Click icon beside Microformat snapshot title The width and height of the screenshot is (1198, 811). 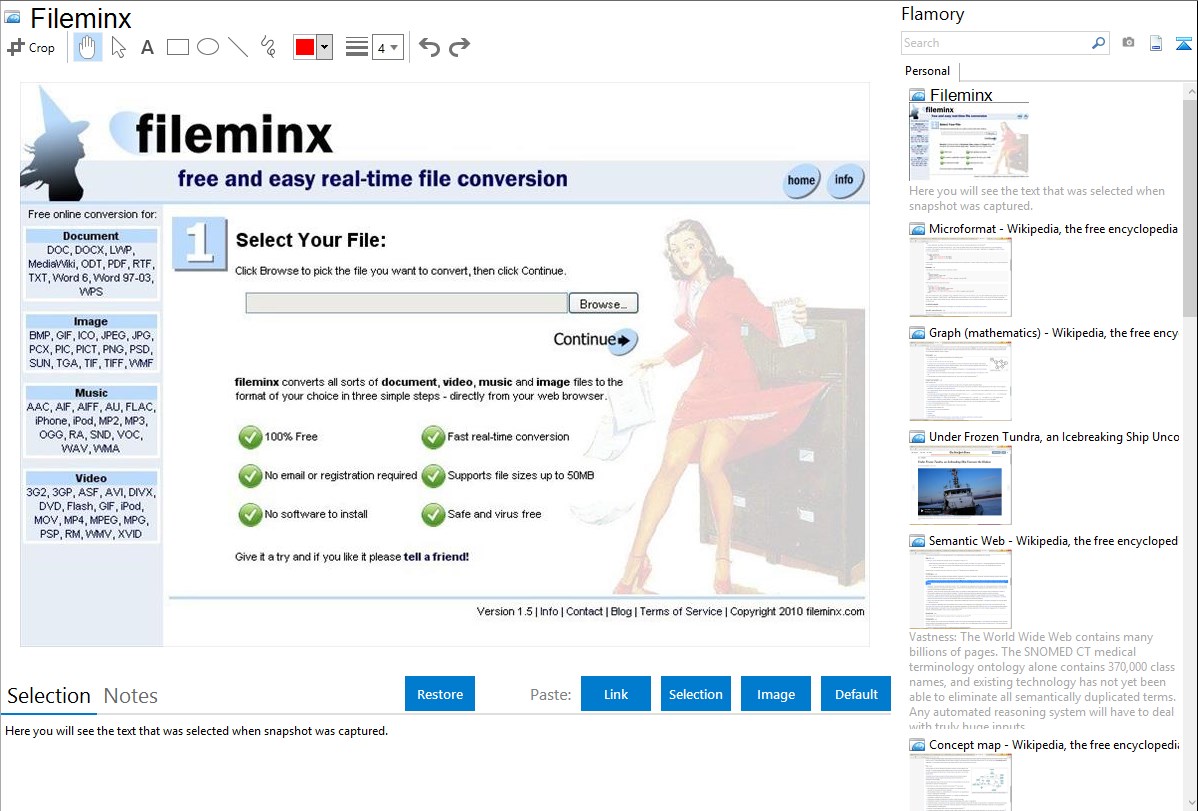[917, 229]
